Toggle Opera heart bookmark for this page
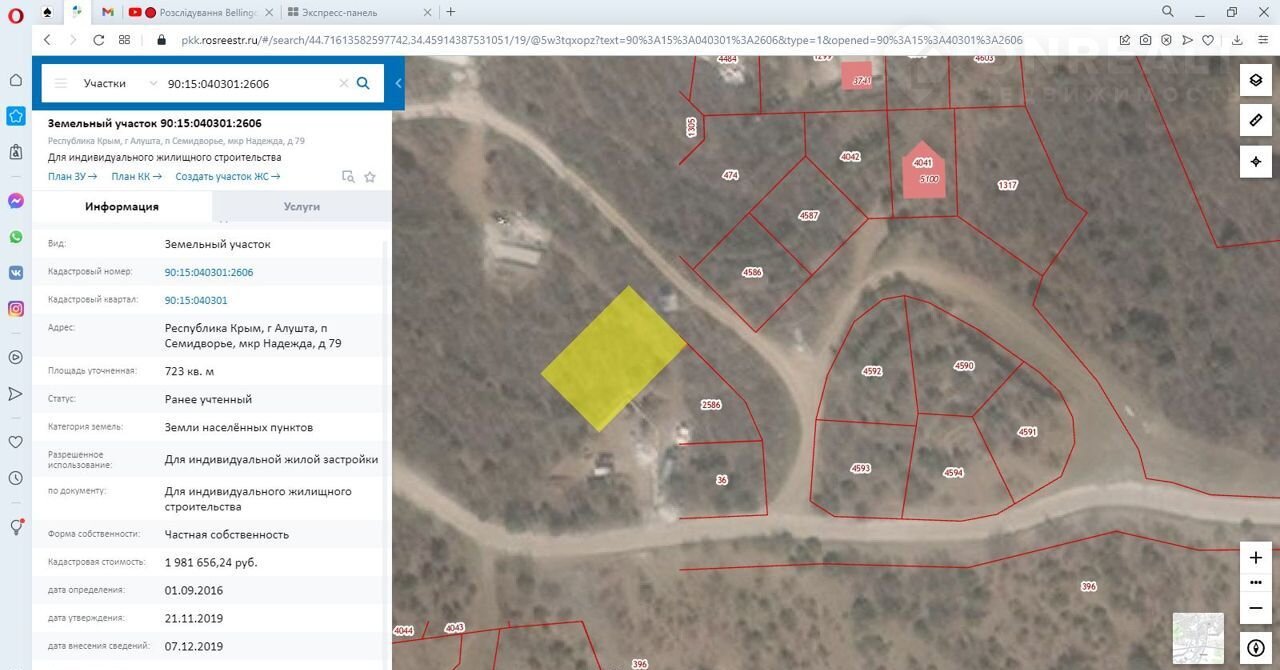The height and width of the screenshot is (670, 1280). coord(1208,40)
